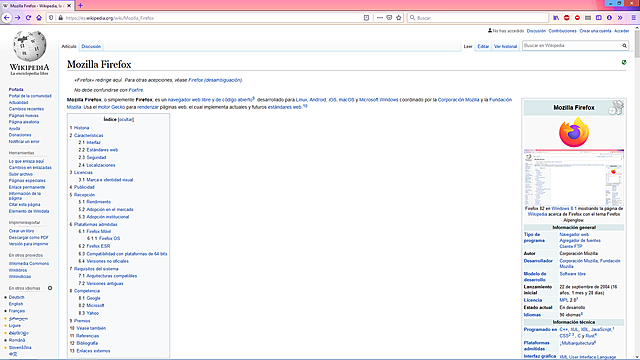640x360 pixels.
Task: Click the Firefox logo image in infobox
Action: point(574,132)
